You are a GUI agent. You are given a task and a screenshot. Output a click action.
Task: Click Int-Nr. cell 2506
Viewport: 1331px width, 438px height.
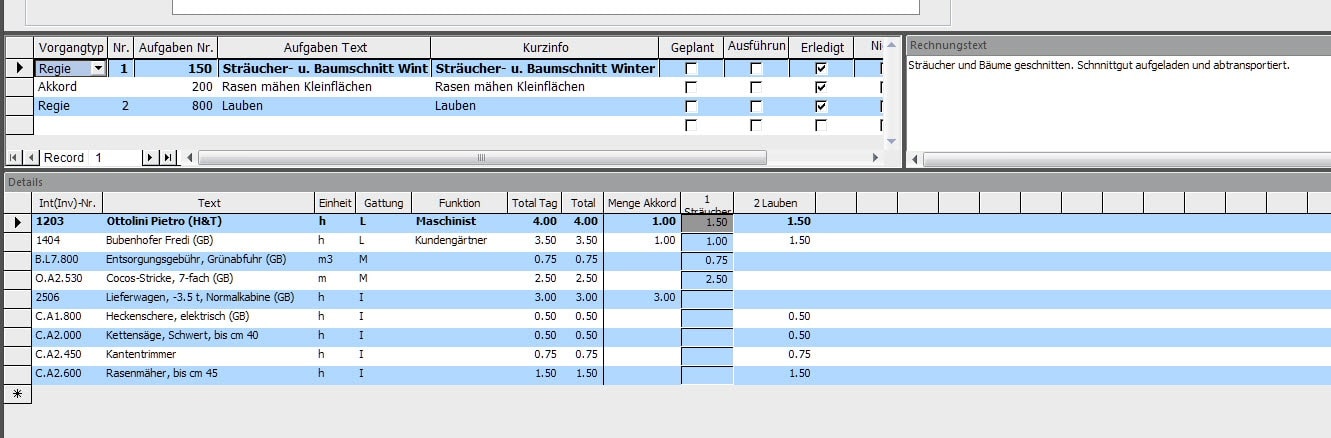66,298
